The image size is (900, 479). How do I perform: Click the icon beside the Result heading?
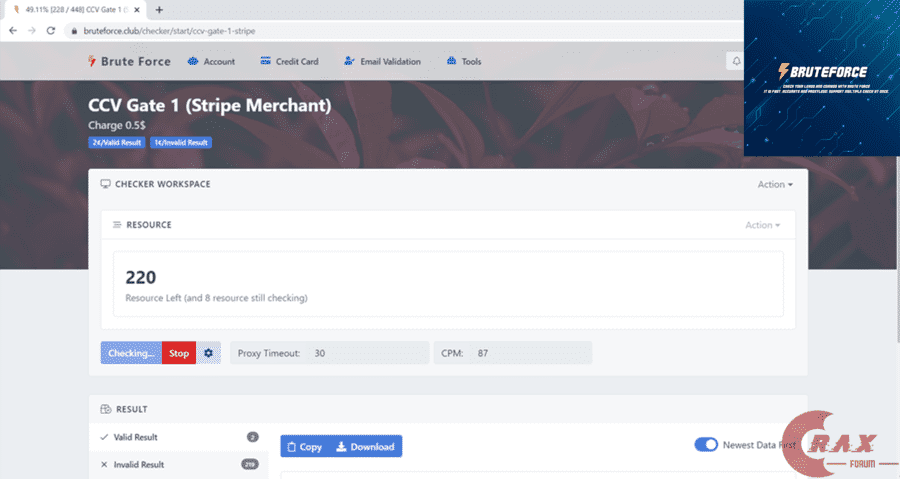pyautogui.click(x=106, y=409)
